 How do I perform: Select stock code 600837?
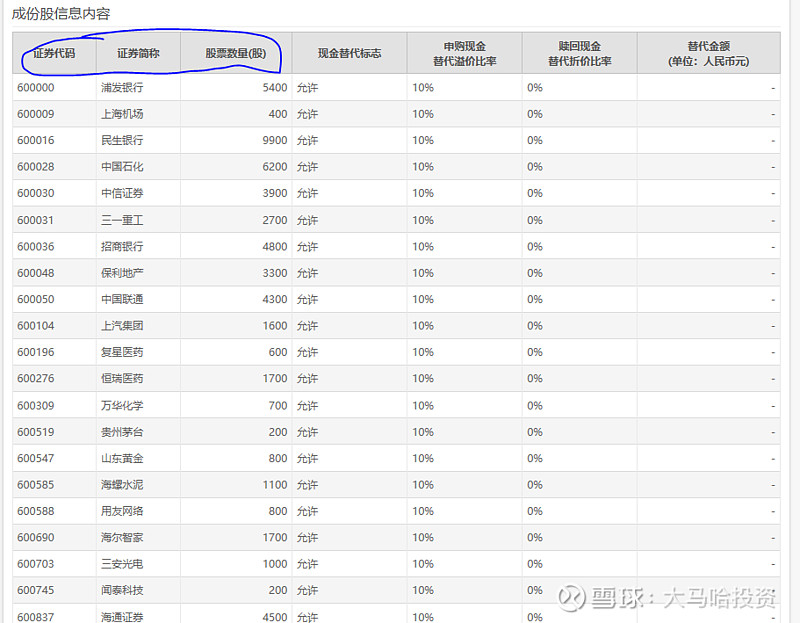[36, 617]
